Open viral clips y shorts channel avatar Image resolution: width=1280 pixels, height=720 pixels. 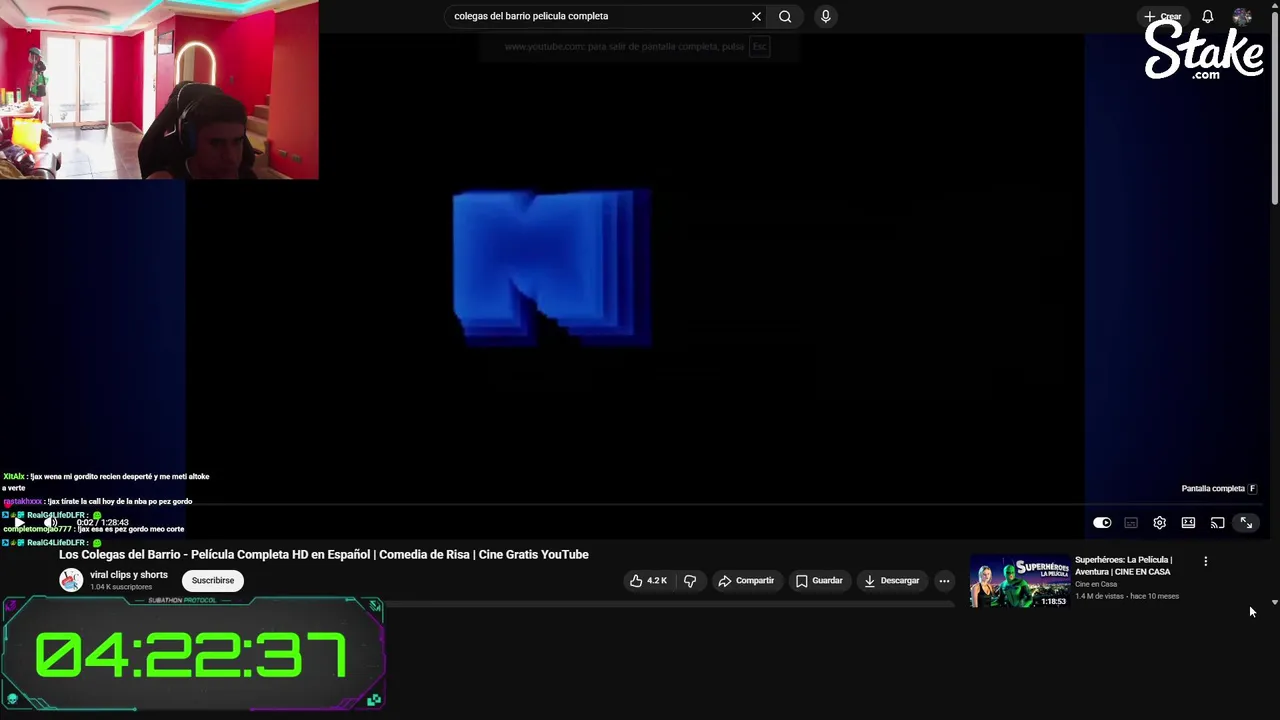pyautogui.click(x=71, y=580)
